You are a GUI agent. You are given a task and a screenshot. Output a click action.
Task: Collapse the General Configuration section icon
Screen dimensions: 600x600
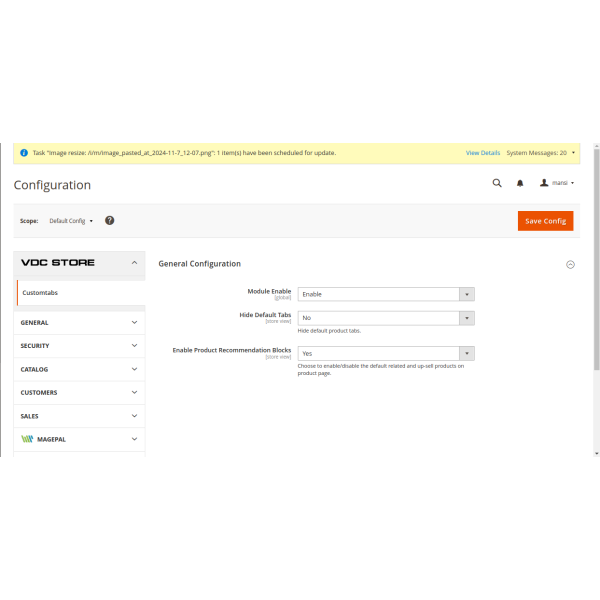[570, 264]
